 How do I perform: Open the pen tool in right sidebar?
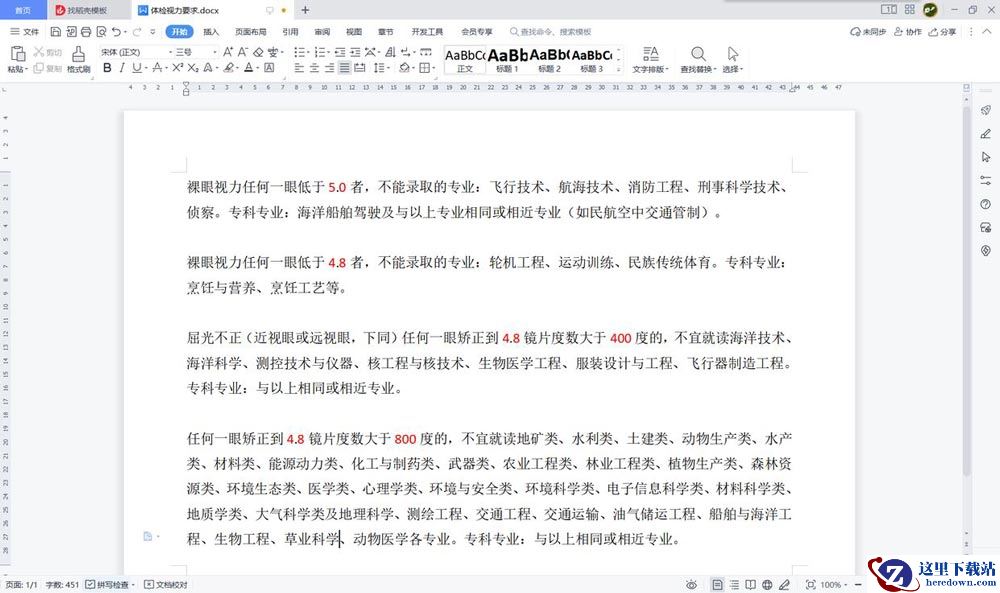click(x=986, y=133)
